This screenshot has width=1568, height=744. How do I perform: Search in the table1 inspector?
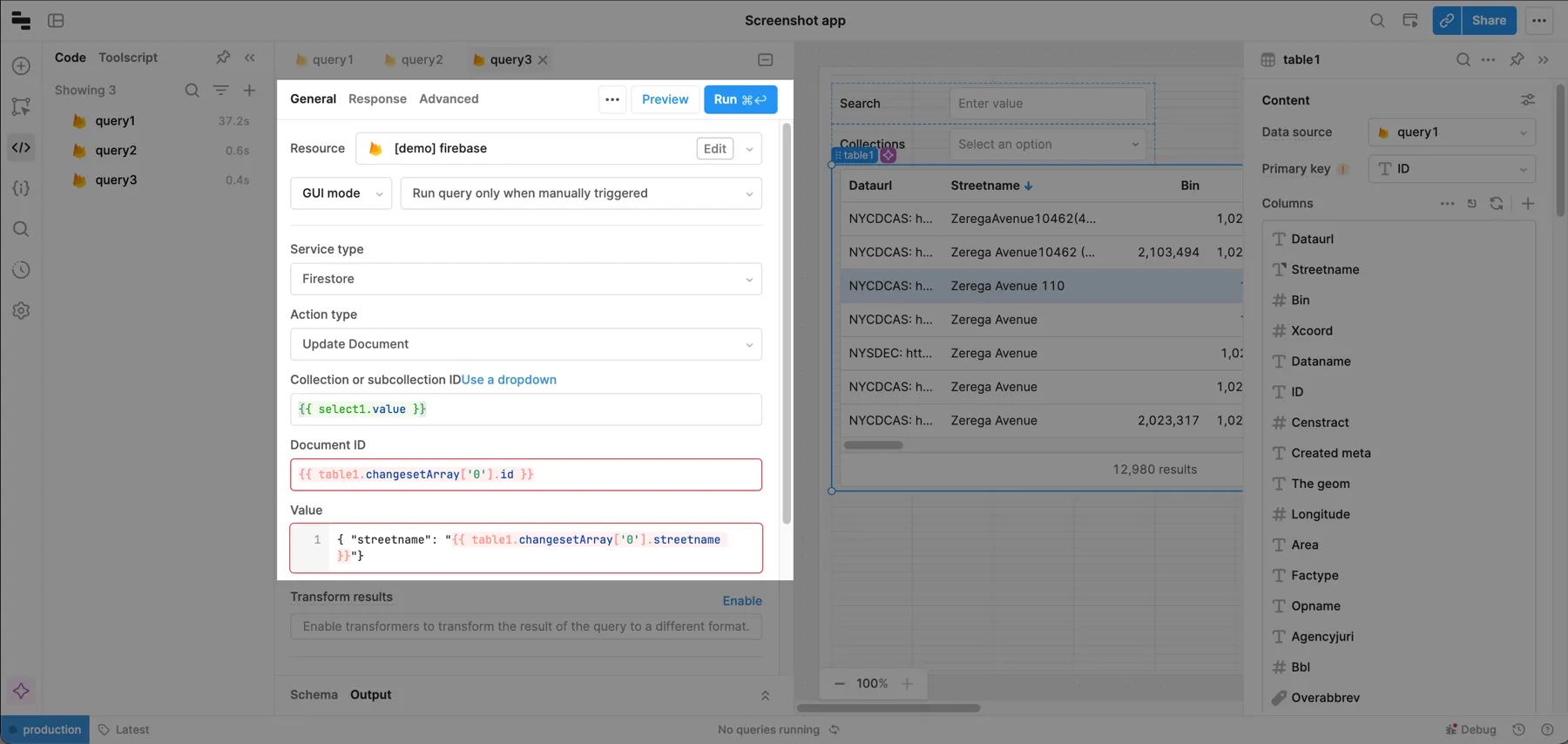point(1463,59)
